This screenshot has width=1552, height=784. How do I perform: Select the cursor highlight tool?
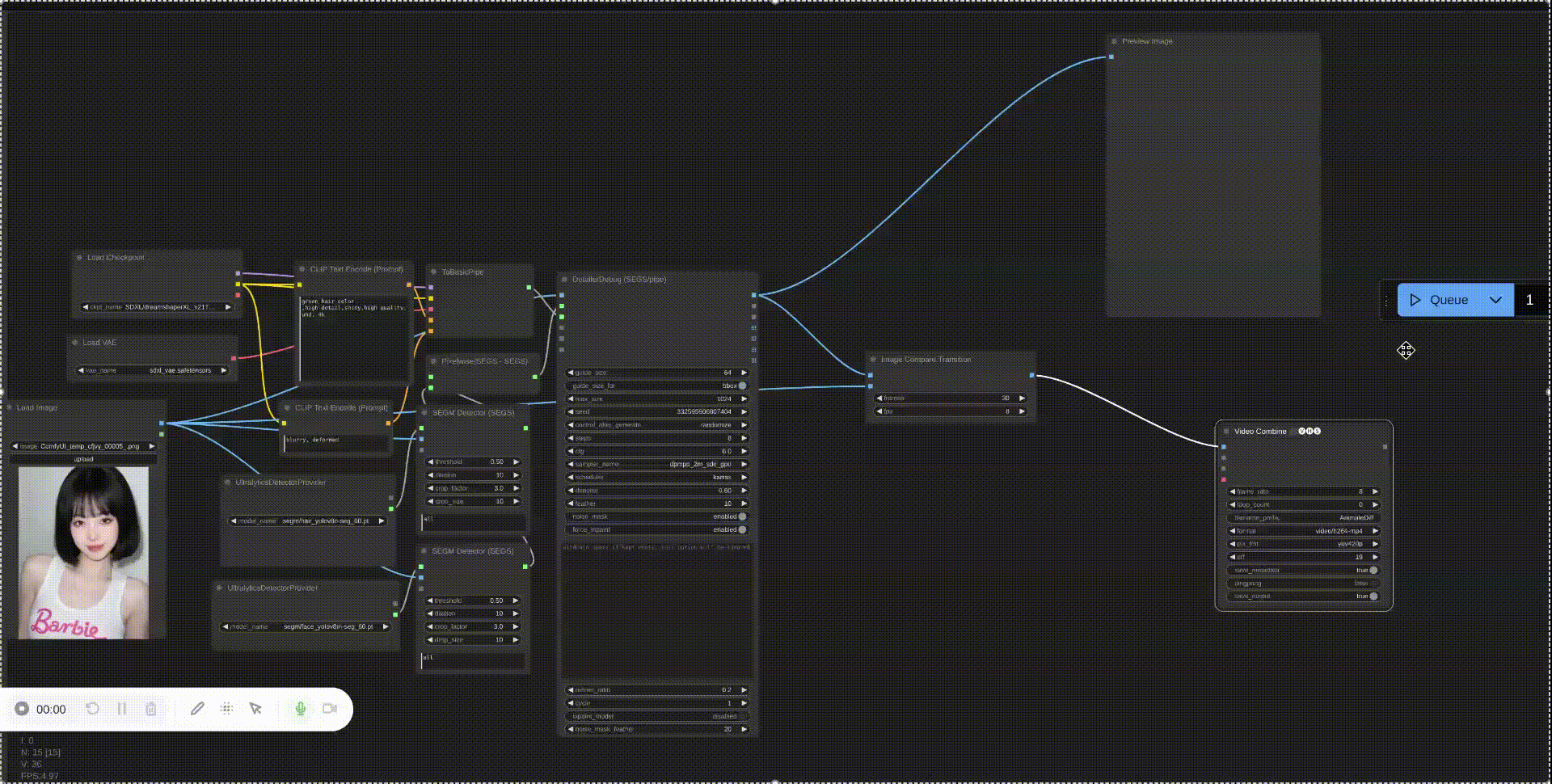(255, 709)
